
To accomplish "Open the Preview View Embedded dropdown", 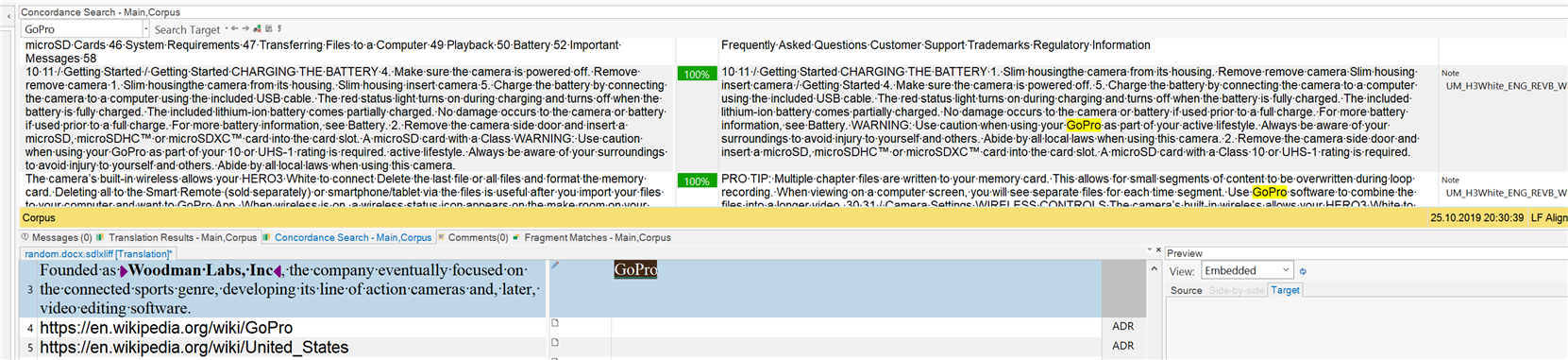I will point(1246,271).
